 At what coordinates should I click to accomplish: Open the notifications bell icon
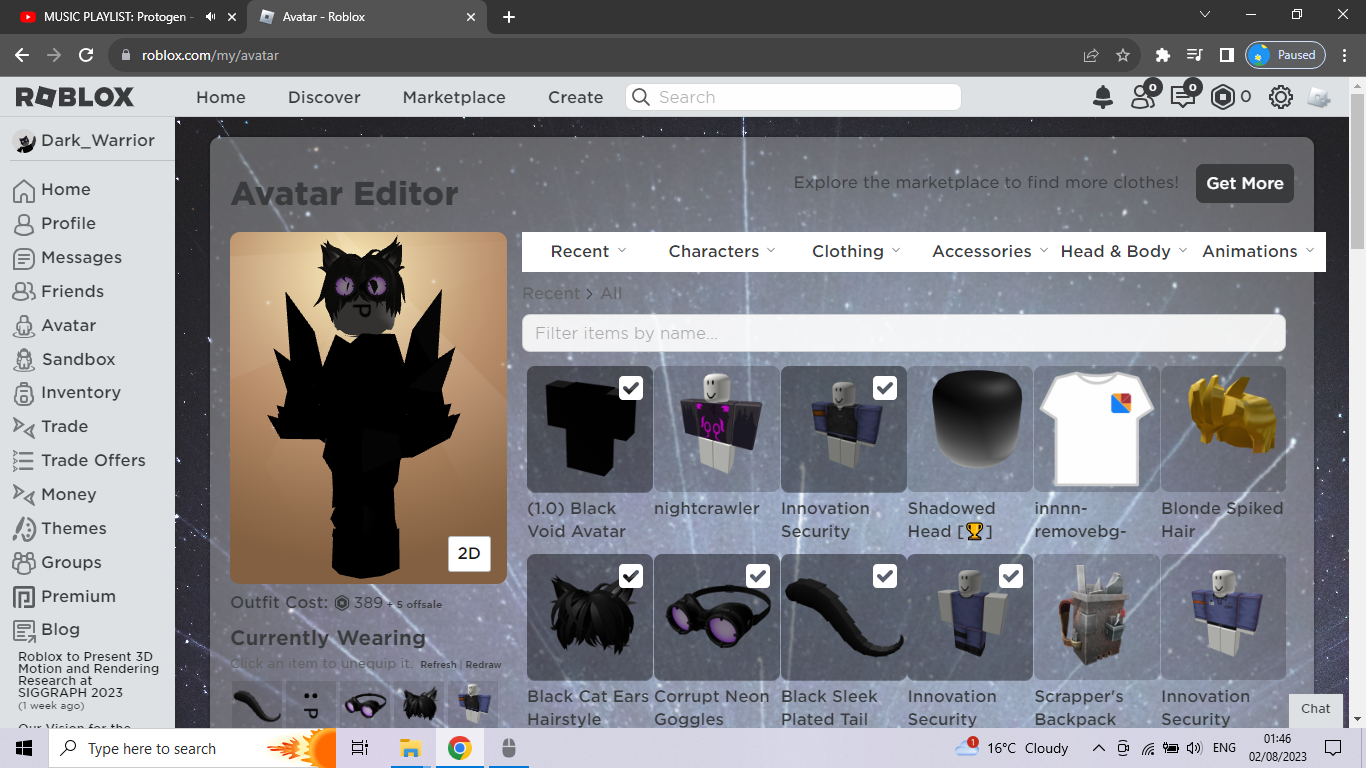[1103, 97]
